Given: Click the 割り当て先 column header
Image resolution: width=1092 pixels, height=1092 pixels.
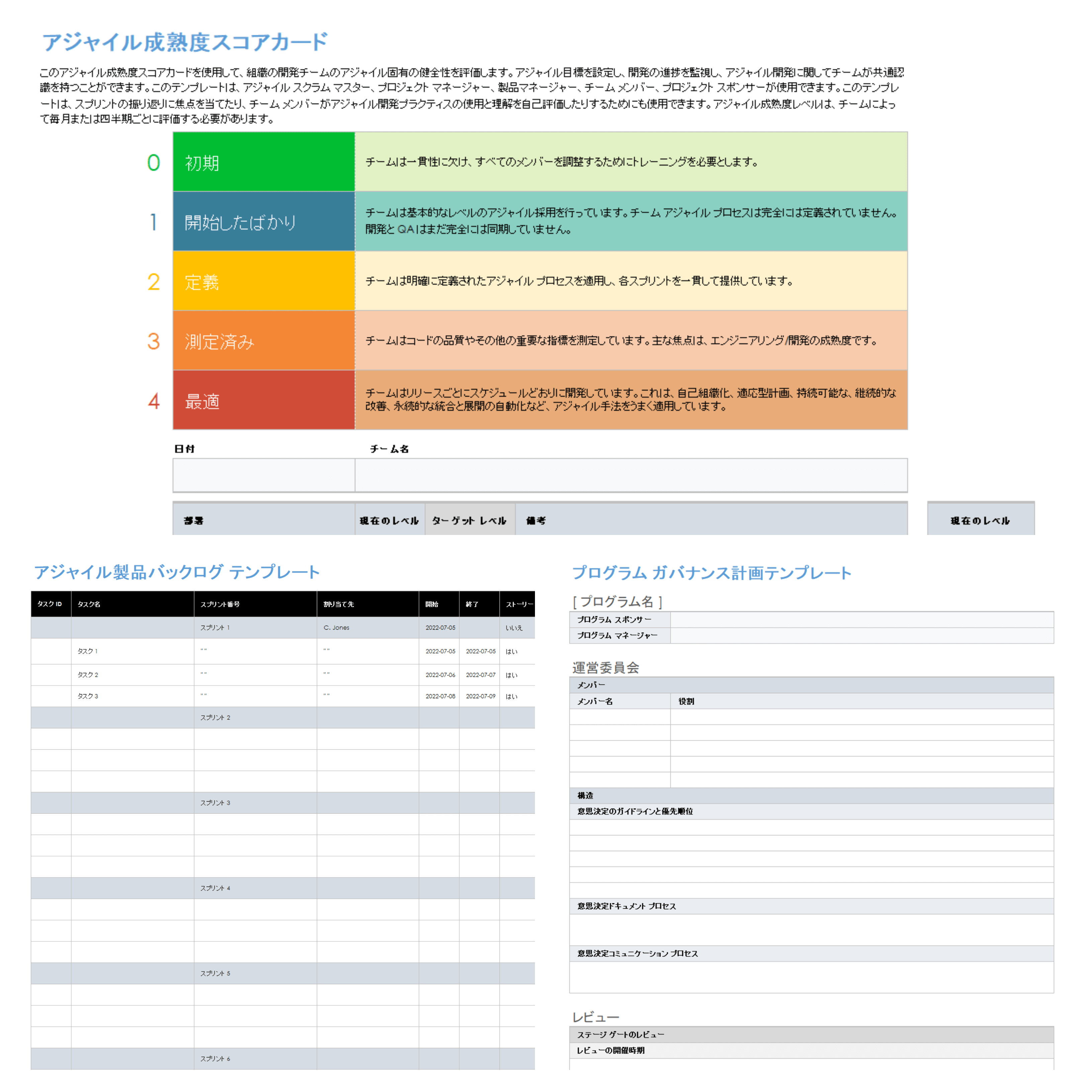Looking at the screenshot, I should point(367,604).
